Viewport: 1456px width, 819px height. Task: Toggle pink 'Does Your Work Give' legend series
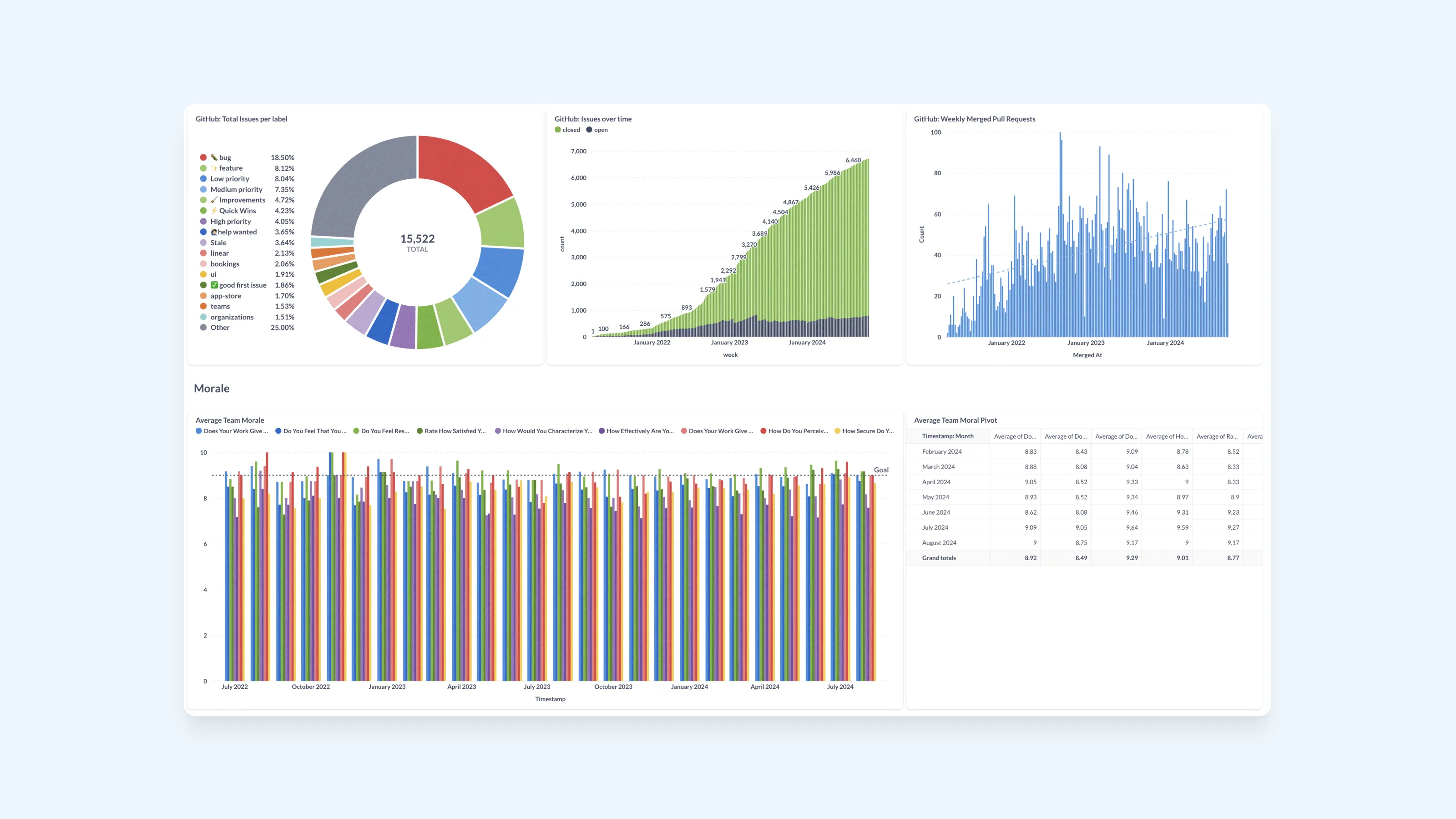click(717, 431)
